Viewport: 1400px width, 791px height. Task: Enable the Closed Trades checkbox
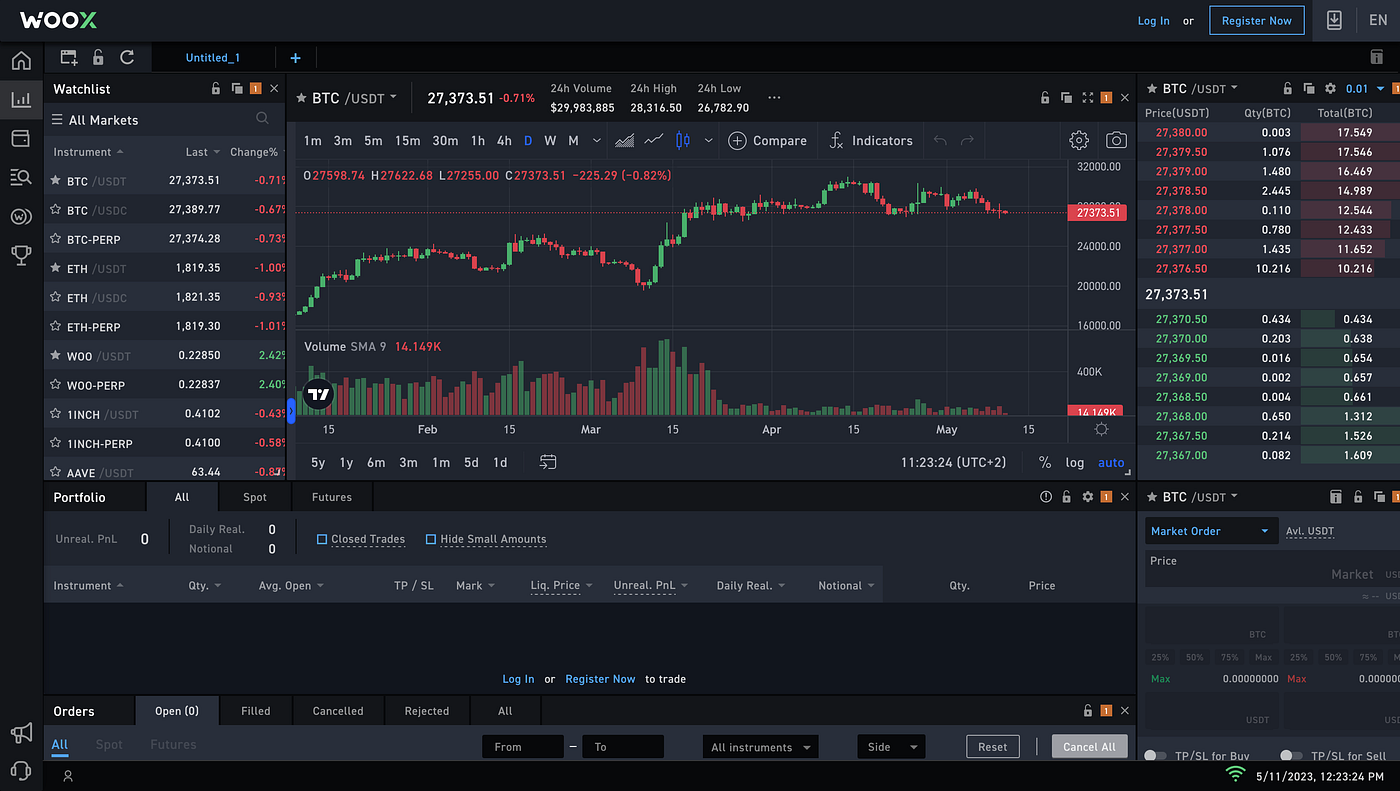tap(322, 539)
